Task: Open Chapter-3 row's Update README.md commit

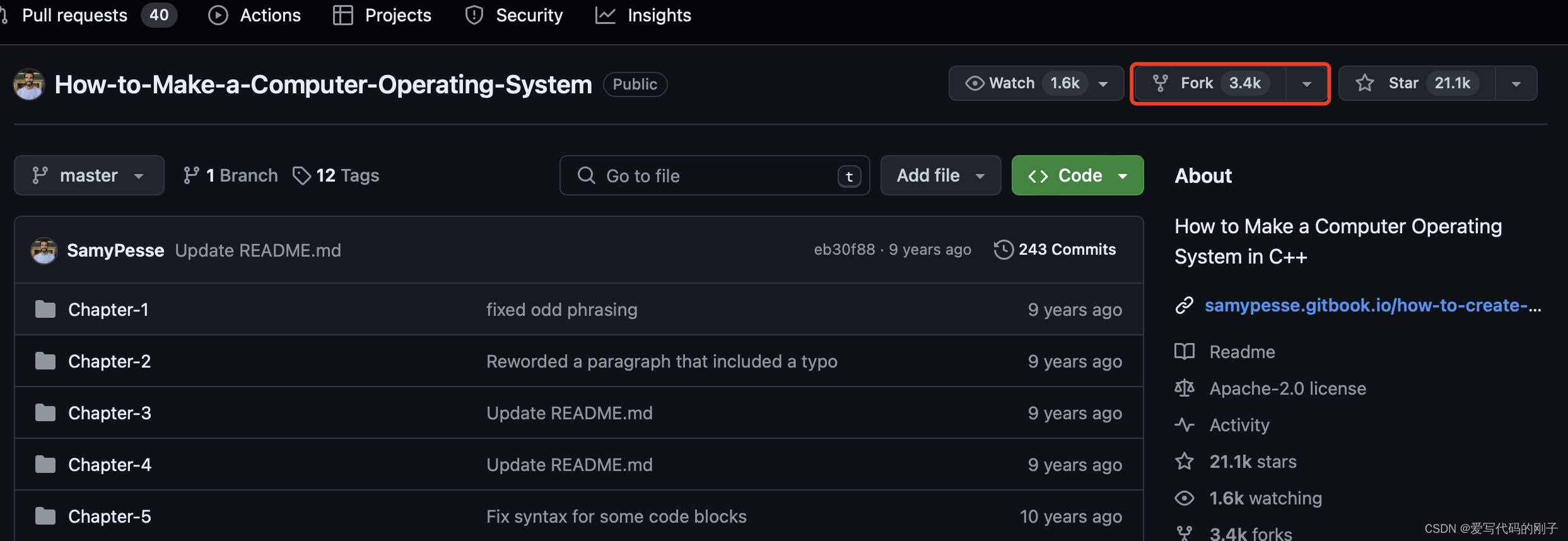Action: point(570,413)
